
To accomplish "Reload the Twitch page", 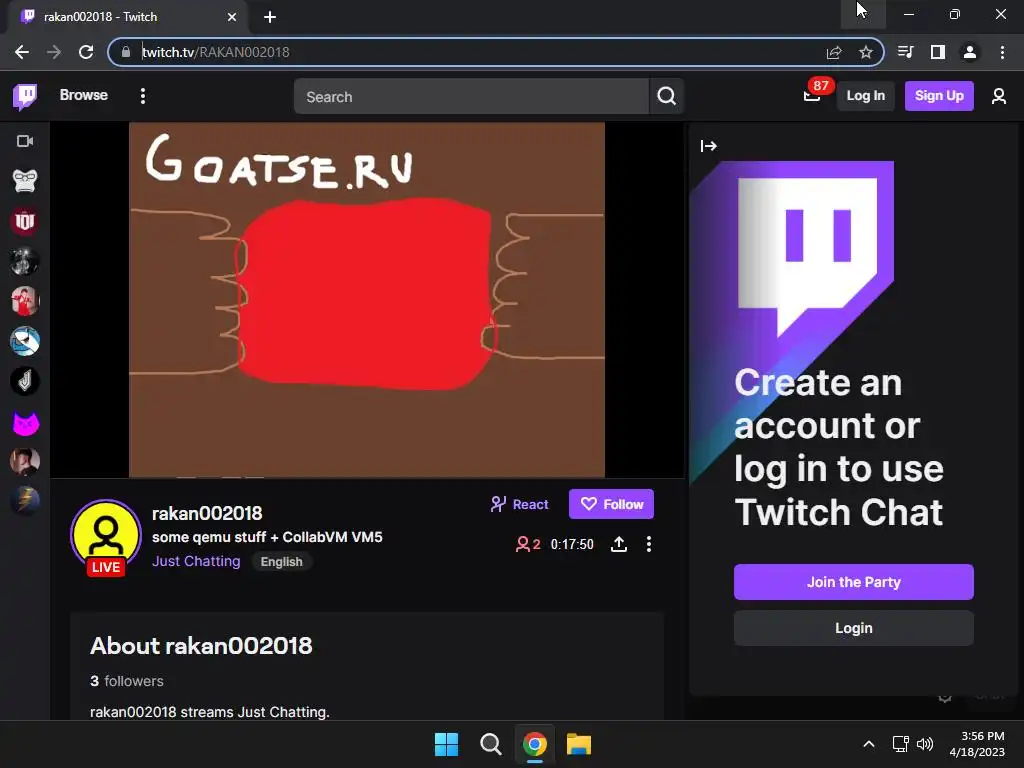I will [x=86, y=52].
